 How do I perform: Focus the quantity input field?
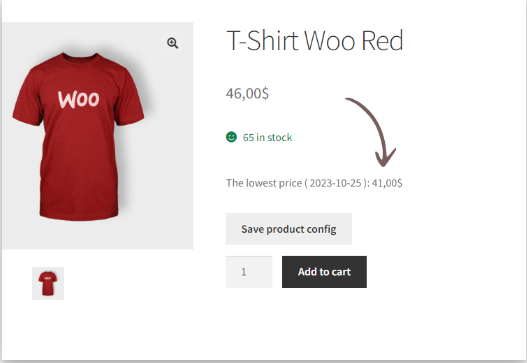[x=249, y=272]
